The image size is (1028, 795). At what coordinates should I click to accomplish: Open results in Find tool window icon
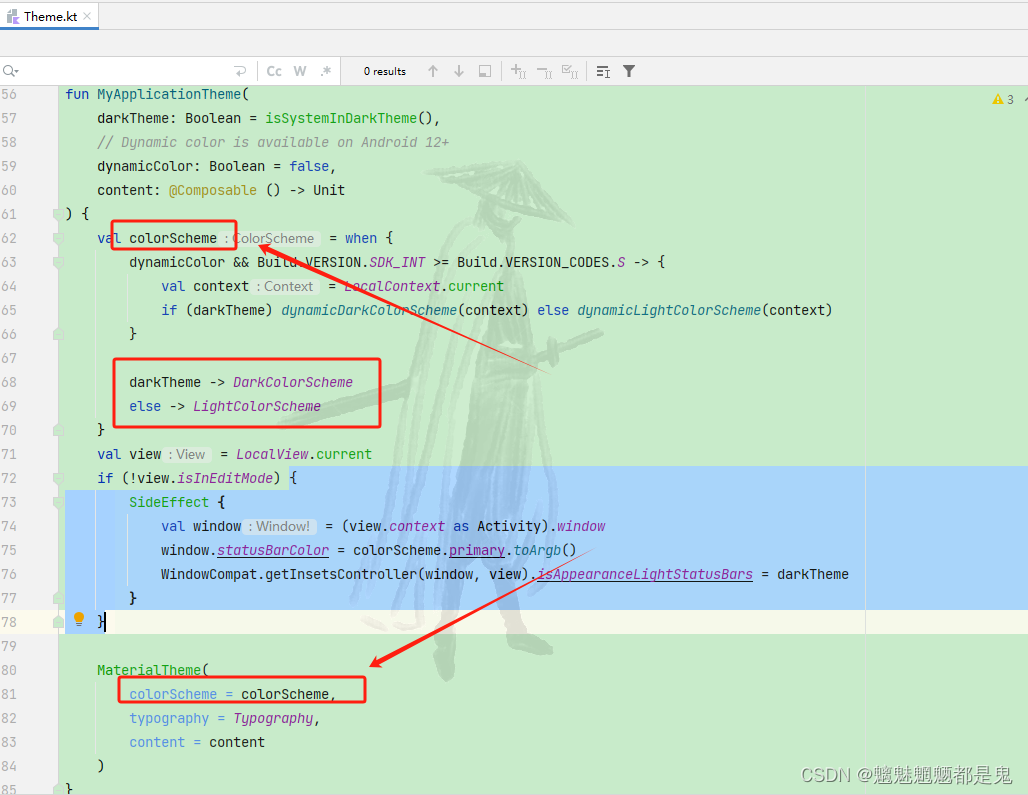point(603,71)
